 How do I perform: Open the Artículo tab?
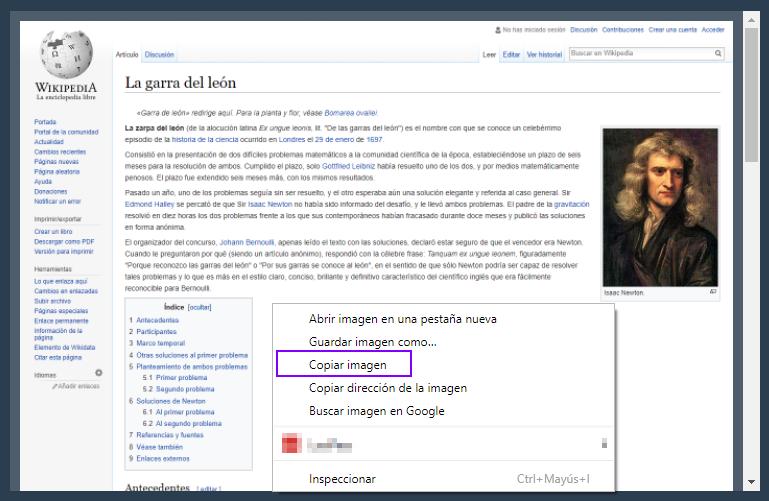[127, 54]
